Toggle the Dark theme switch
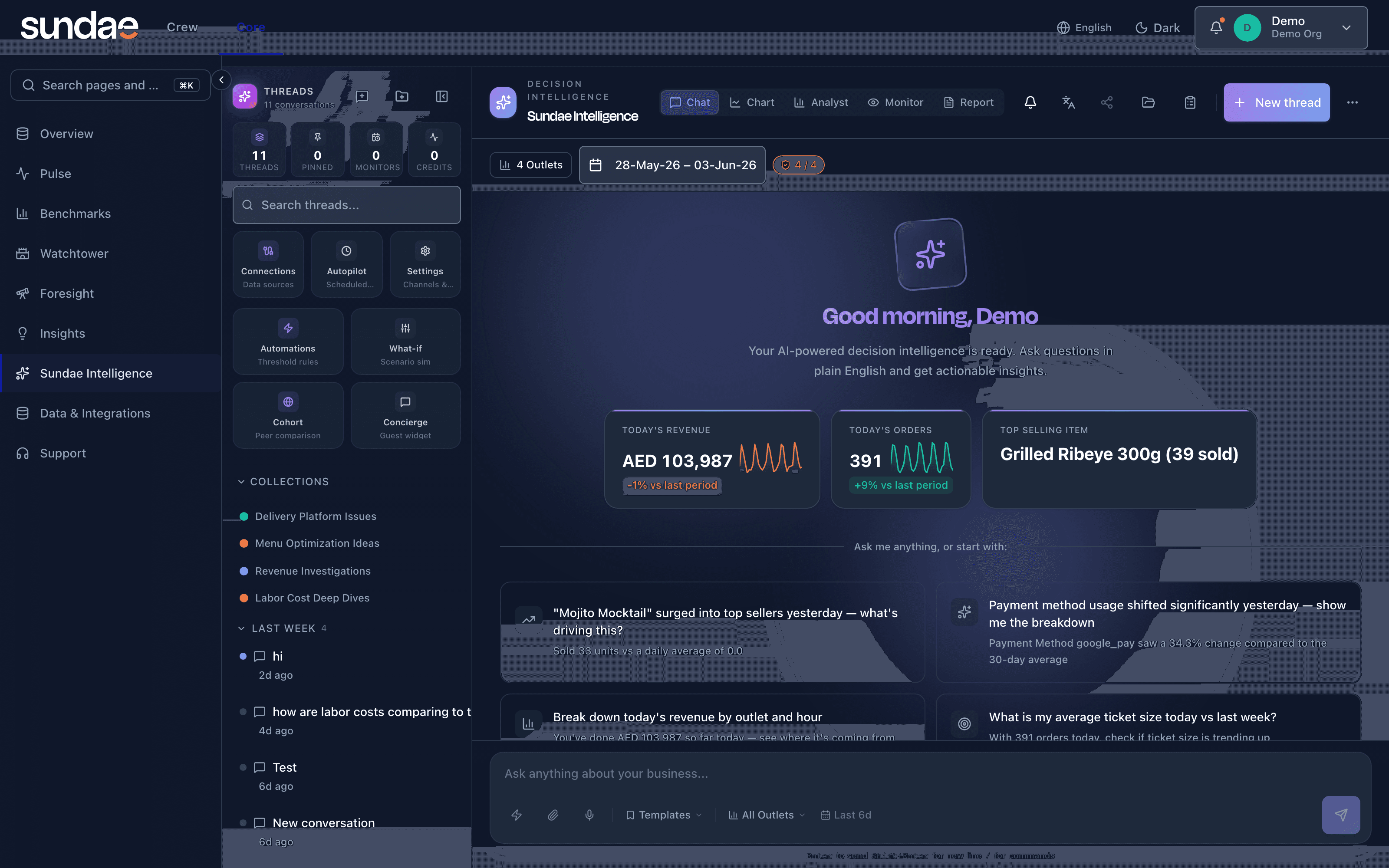Image resolution: width=1389 pixels, height=868 pixels. click(x=1158, y=27)
